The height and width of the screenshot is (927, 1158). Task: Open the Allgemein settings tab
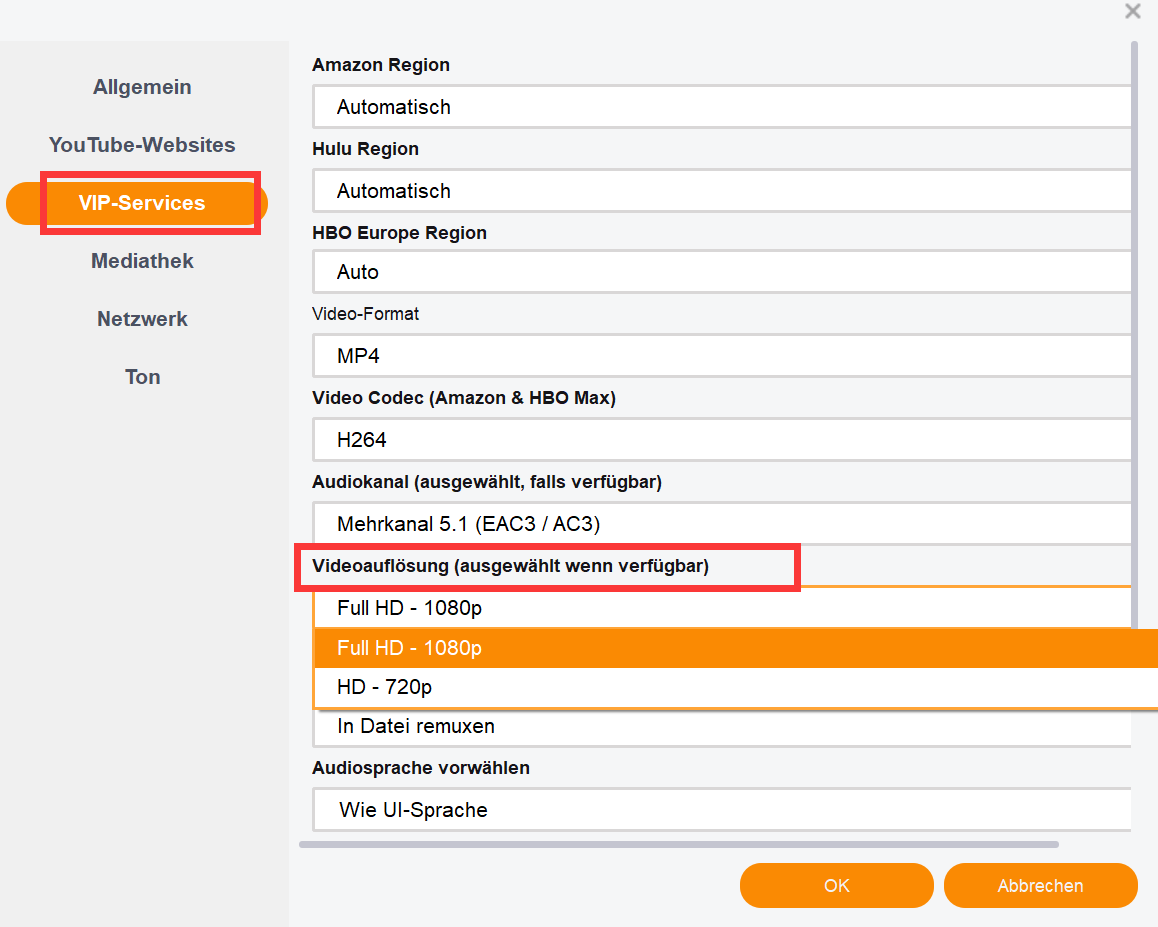click(x=142, y=87)
